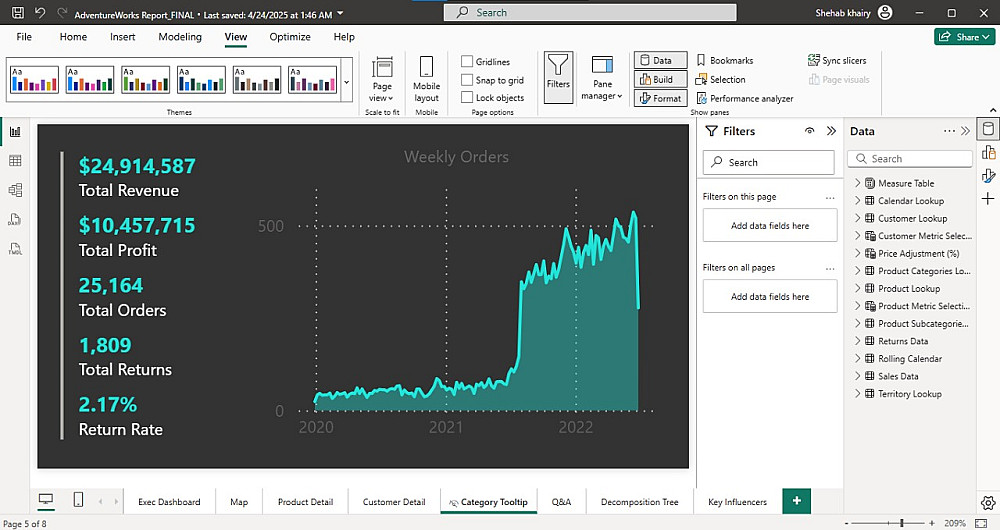Open the Help ribbon tab
1000x530 pixels.
(x=344, y=37)
